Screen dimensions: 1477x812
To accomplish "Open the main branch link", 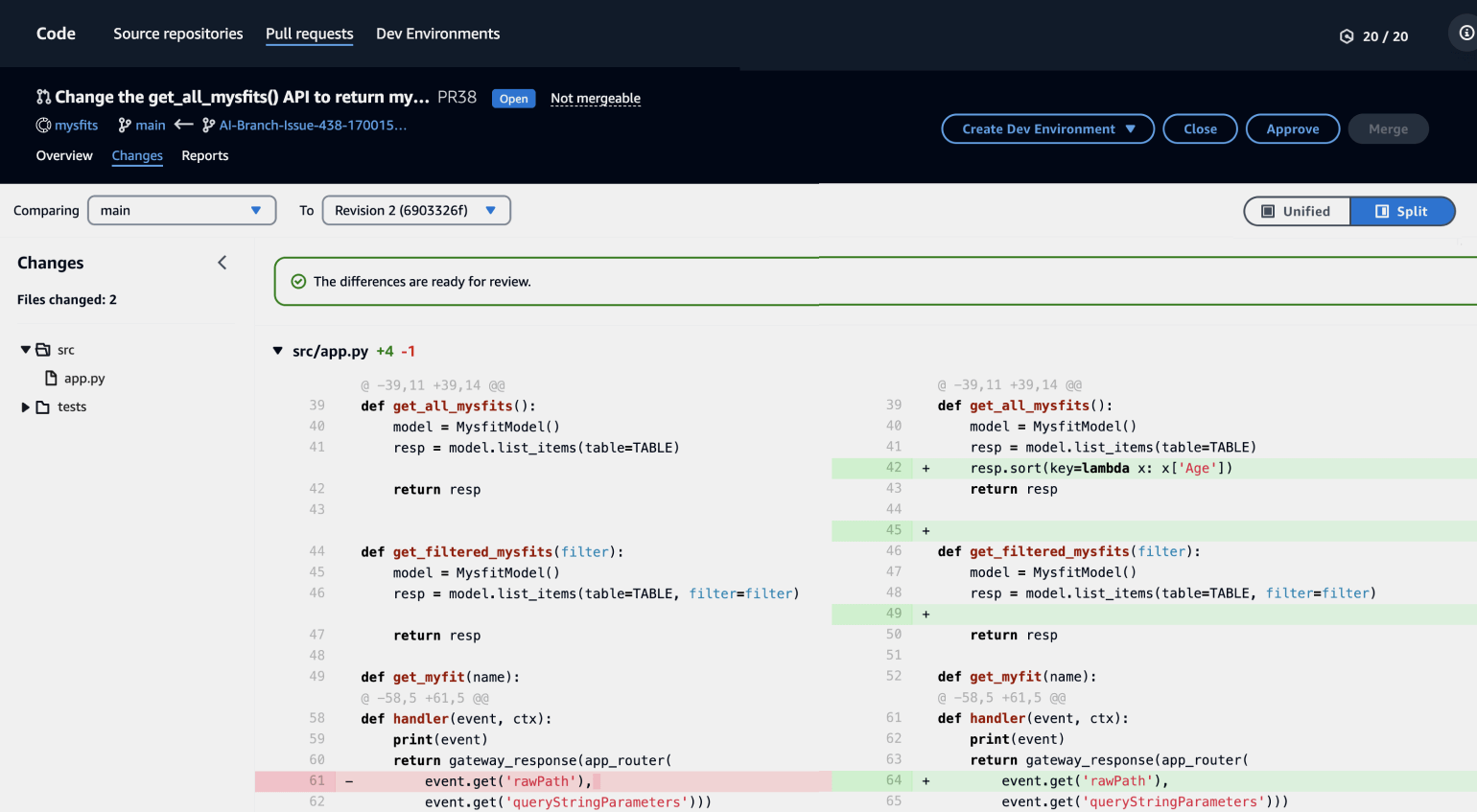I will pyautogui.click(x=151, y=126).
